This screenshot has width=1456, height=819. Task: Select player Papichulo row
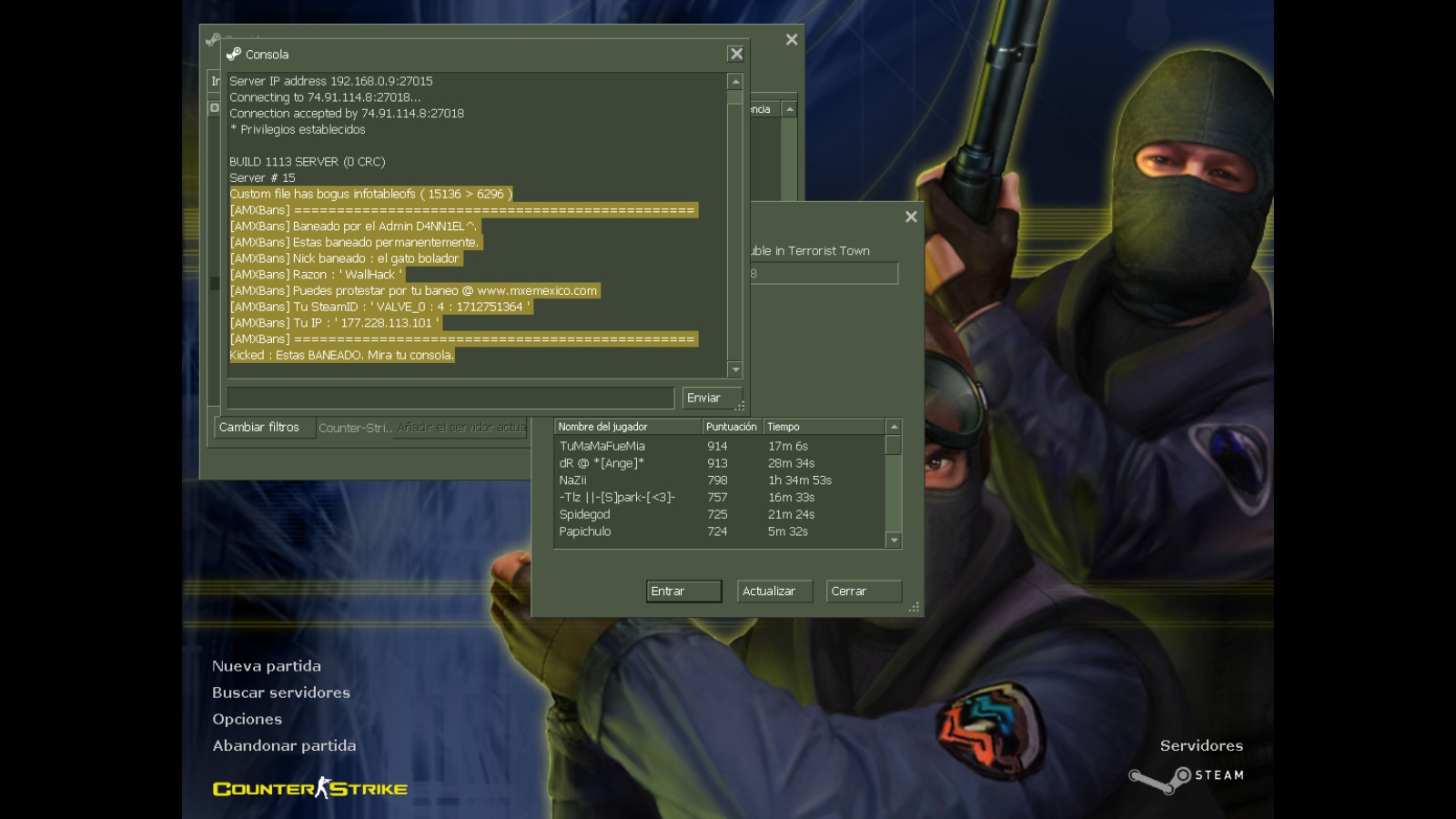coord(720,531)
